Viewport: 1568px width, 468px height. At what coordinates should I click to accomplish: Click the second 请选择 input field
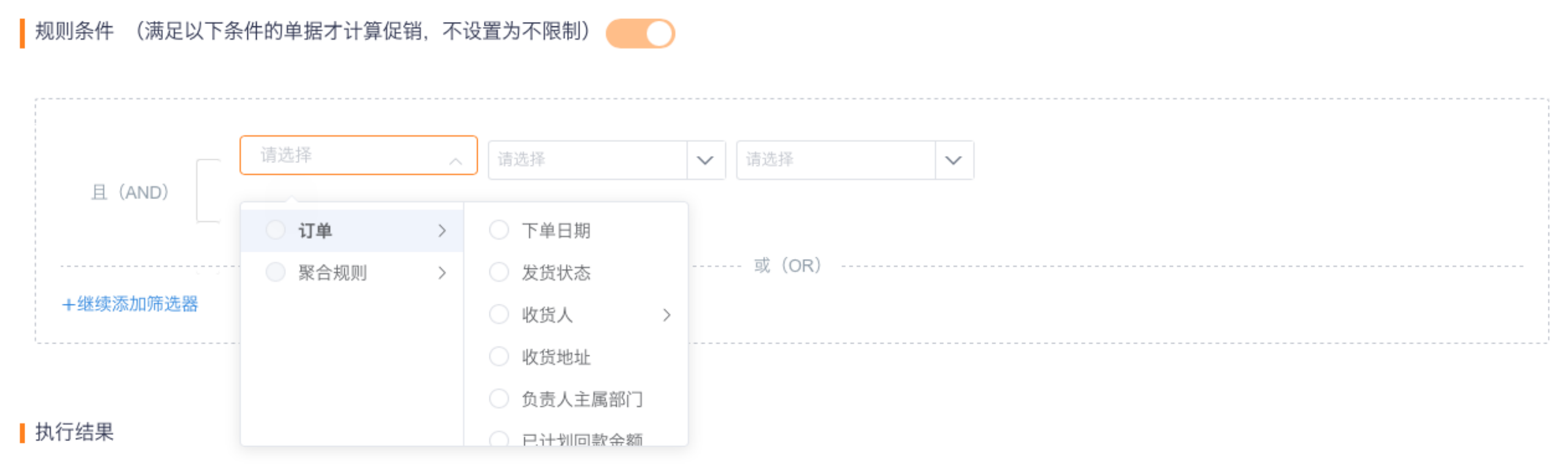coord(587,160)
